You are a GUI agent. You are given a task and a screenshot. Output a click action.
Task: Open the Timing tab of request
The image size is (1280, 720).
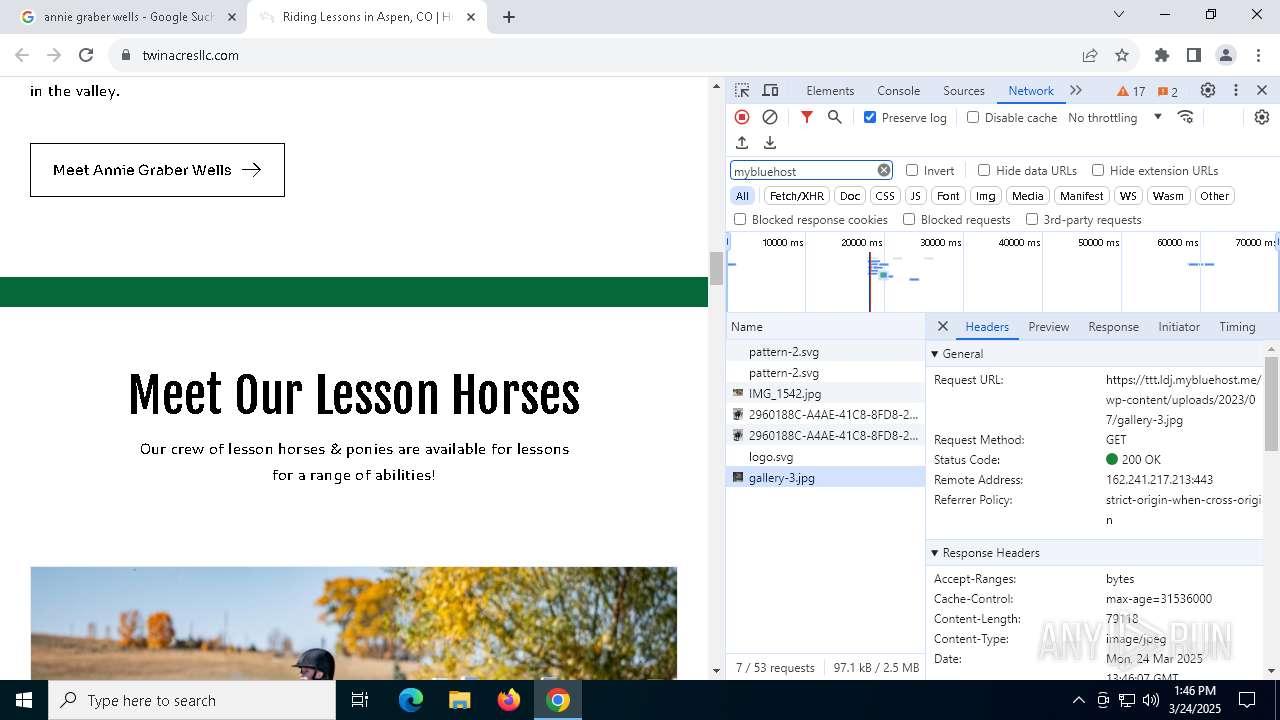click(1237, 327)
